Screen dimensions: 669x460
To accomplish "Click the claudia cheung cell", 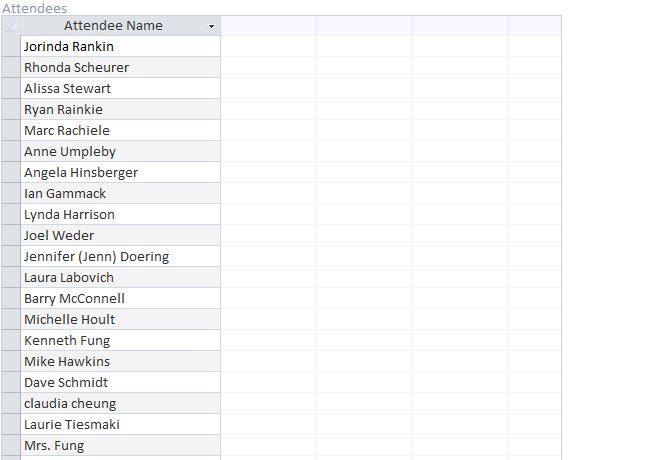I will (120, 403).
